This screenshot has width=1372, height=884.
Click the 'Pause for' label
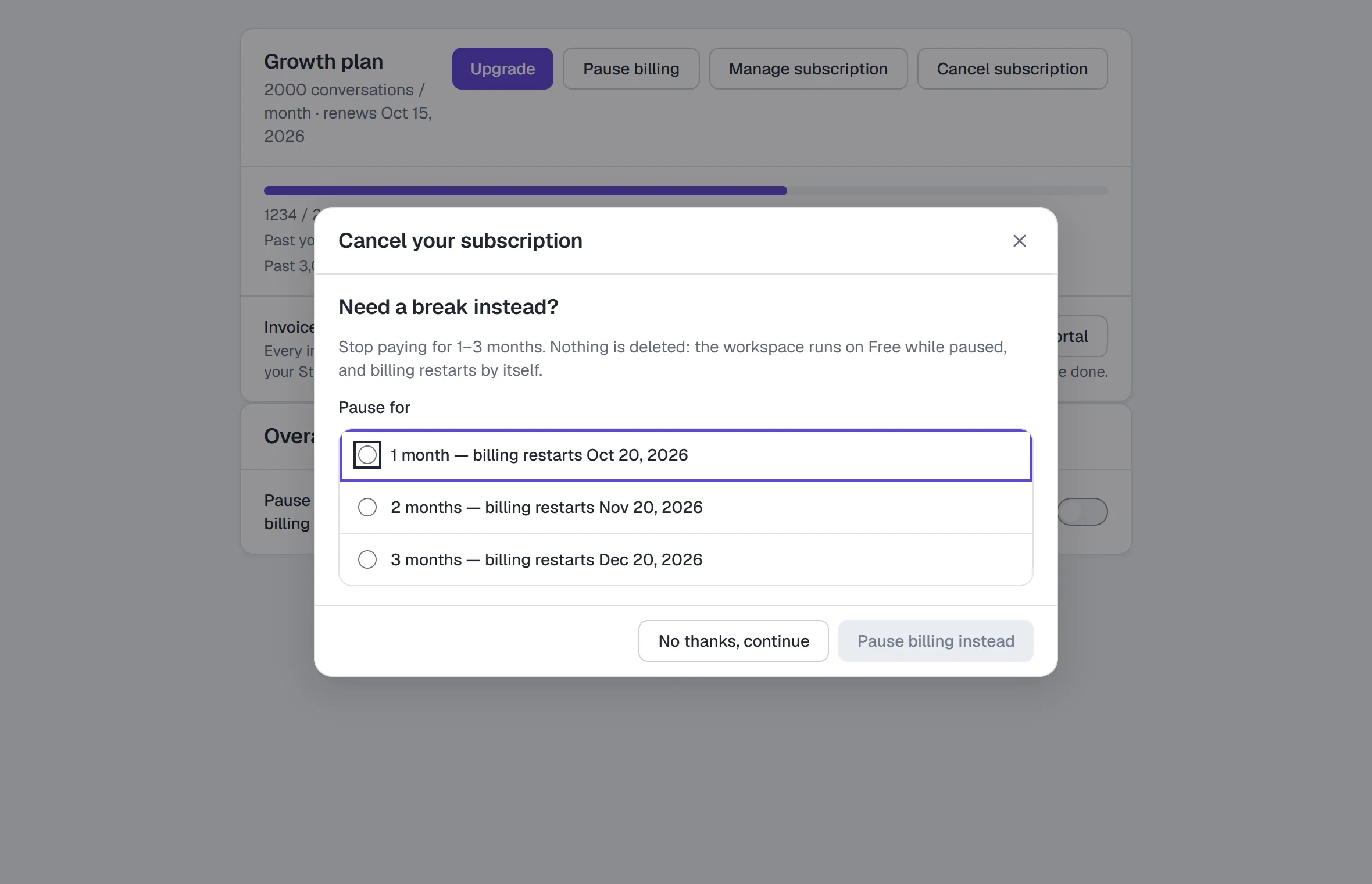(374, 407)
